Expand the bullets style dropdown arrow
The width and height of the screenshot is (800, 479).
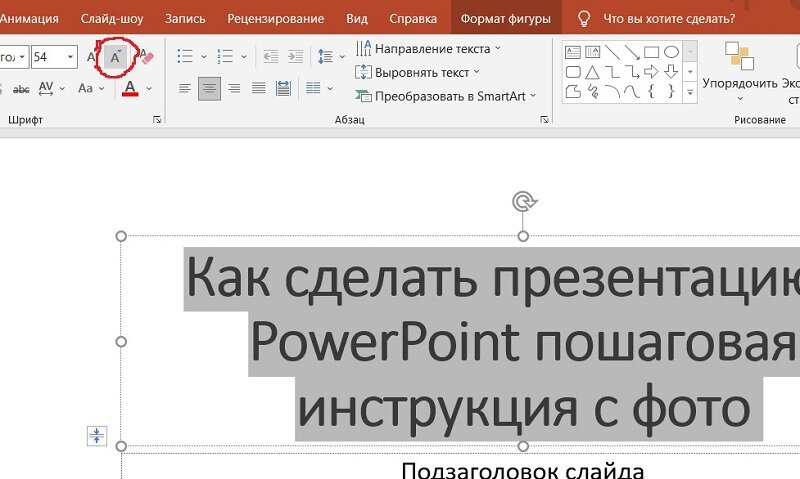pos(204,57)
